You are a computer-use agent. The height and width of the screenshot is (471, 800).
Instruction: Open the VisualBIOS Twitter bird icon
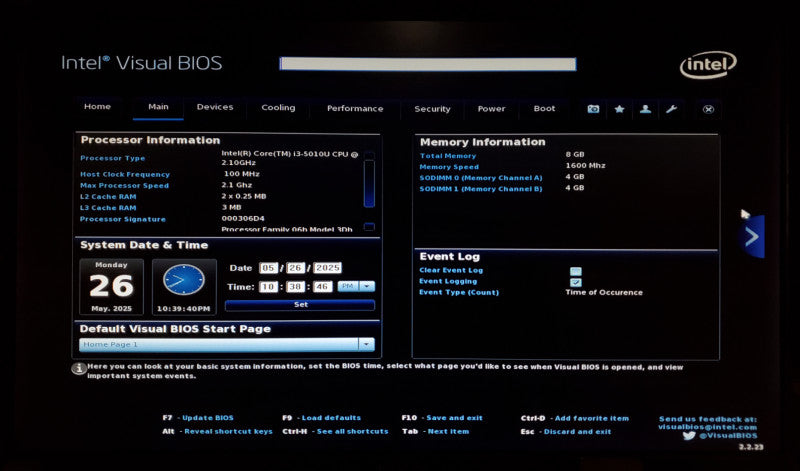[x=689, y=436]
